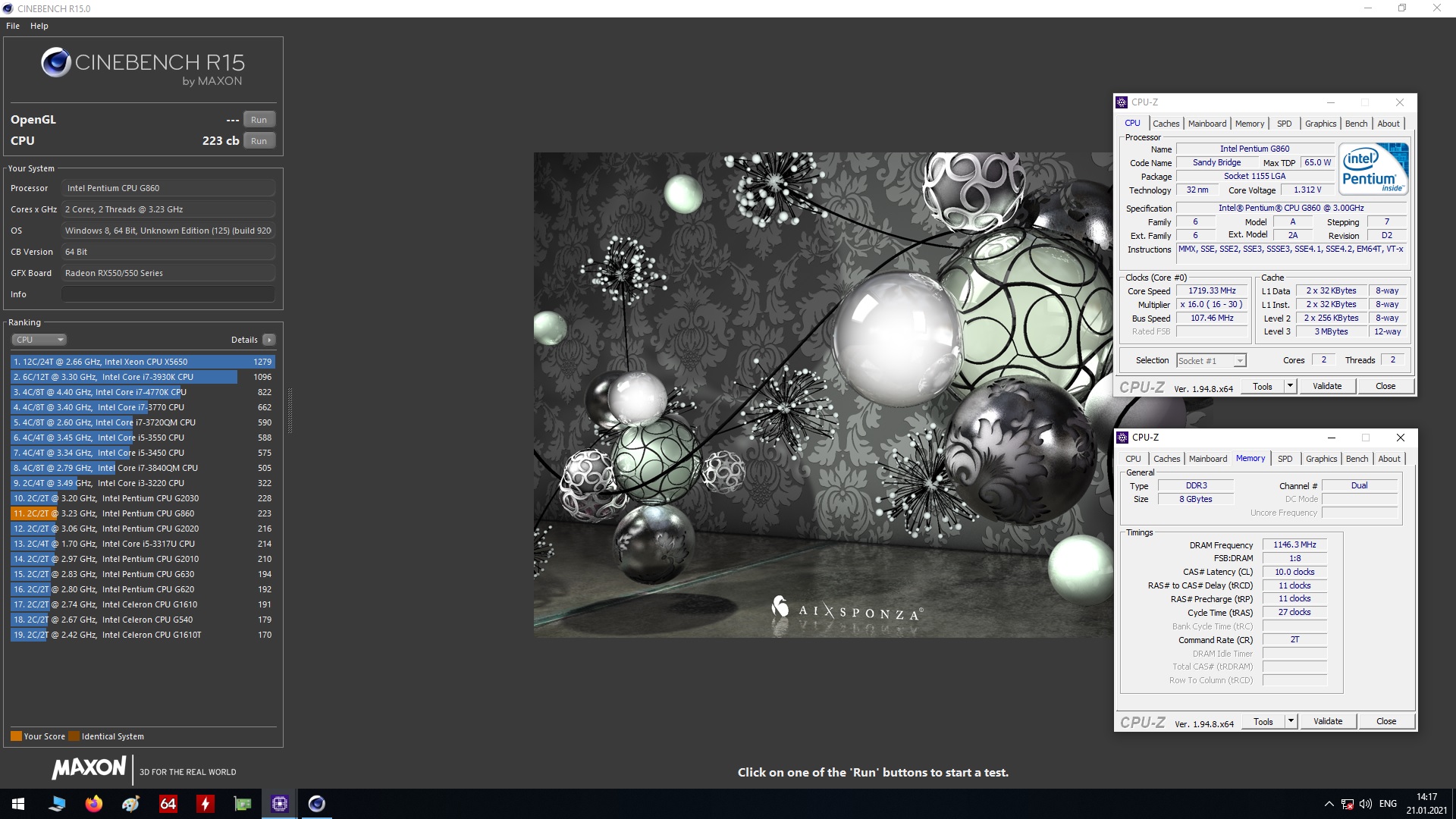Expand Tools dropdown arrow in top CPU-Z
This screenshot has width=1456, height=819.
1290,387
